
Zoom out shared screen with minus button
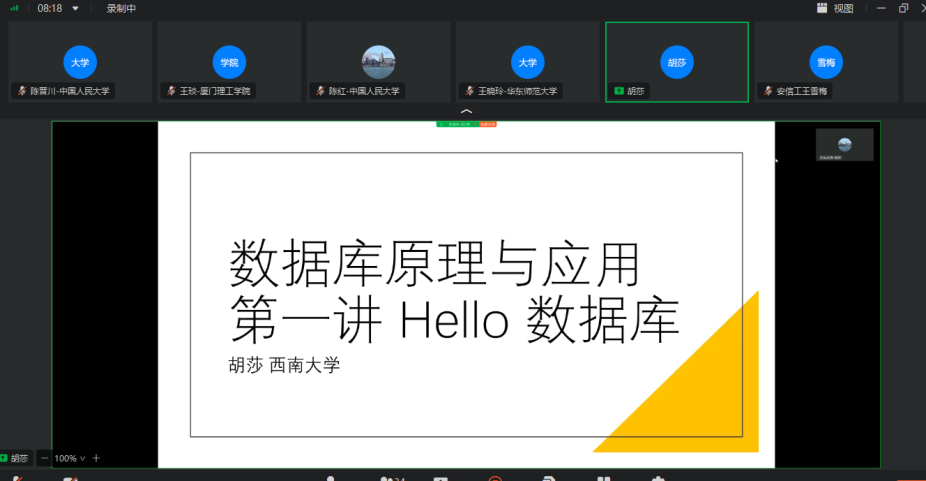(45, 458)
